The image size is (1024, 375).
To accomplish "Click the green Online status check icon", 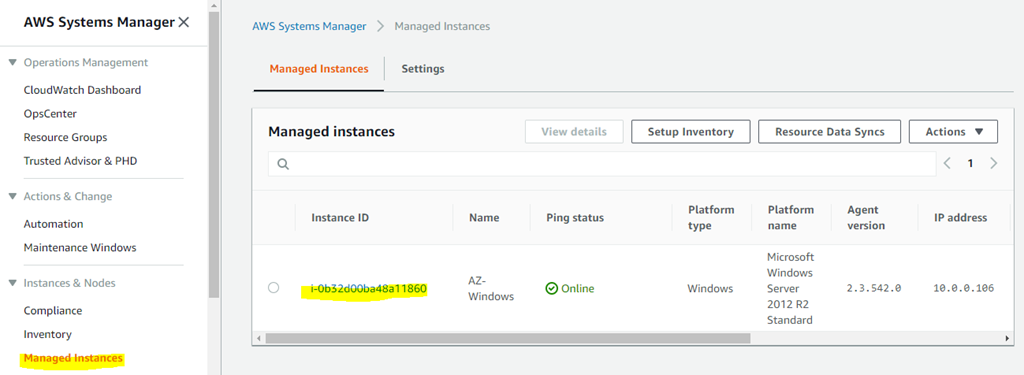I will click(551, 288).
